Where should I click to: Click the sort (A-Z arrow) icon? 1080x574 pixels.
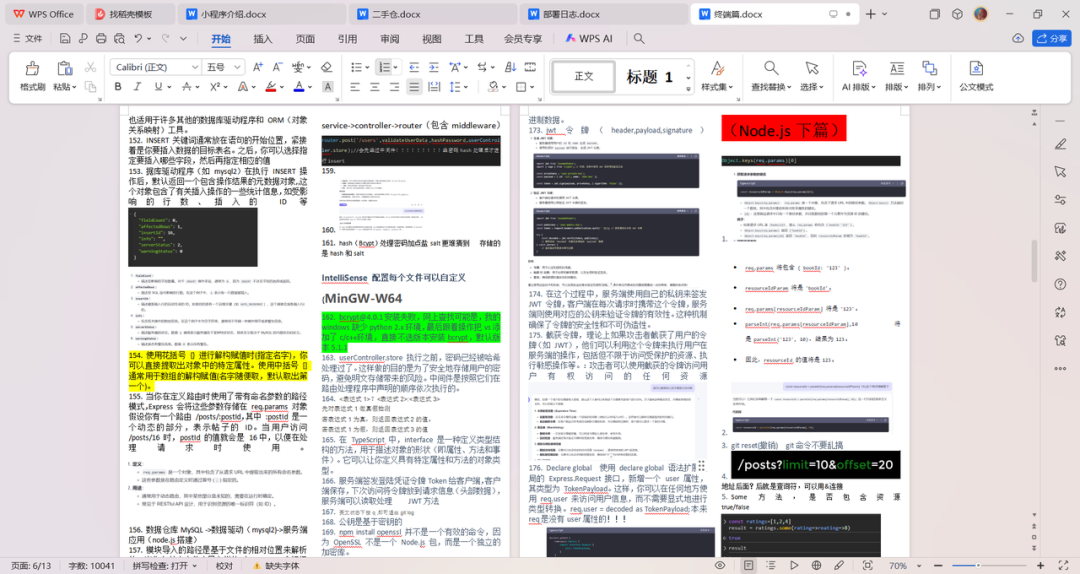click(510, 67)
